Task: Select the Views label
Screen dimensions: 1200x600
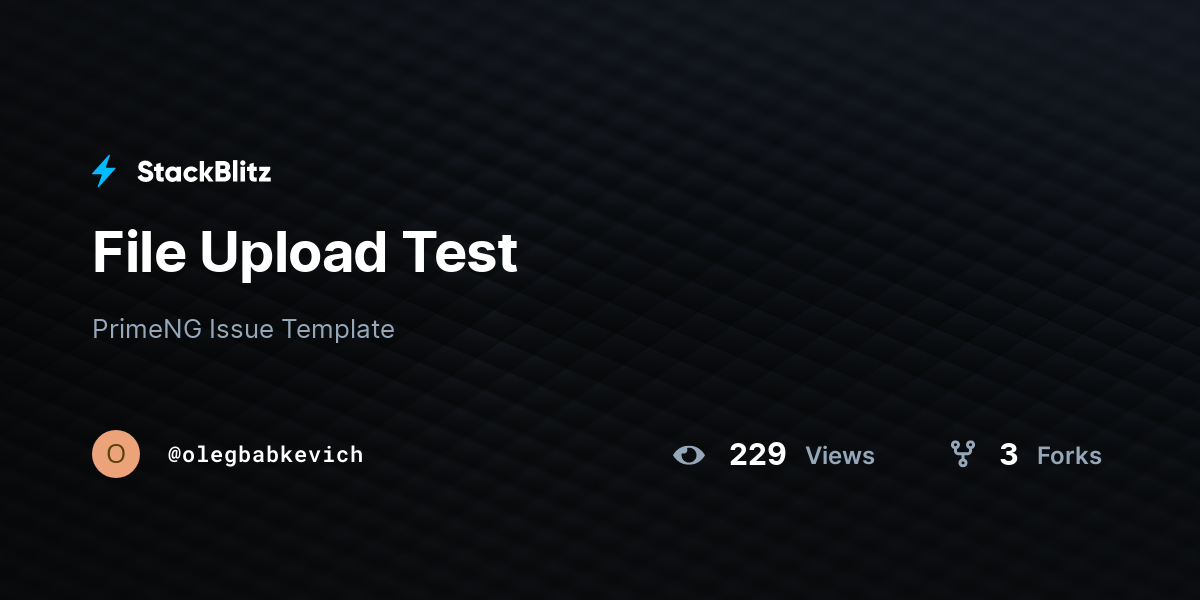Action: [840, 456]
